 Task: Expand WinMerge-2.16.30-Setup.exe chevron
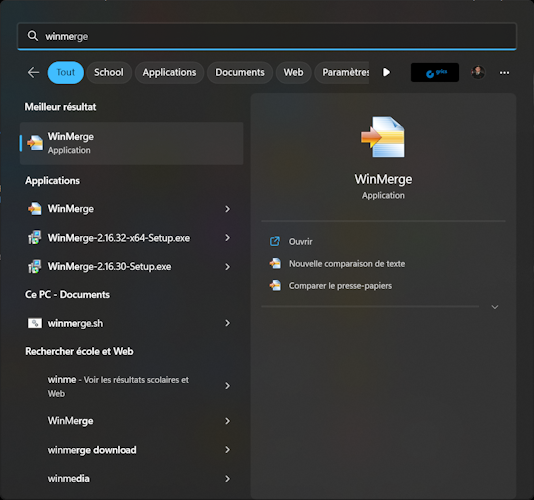[227, 267]
